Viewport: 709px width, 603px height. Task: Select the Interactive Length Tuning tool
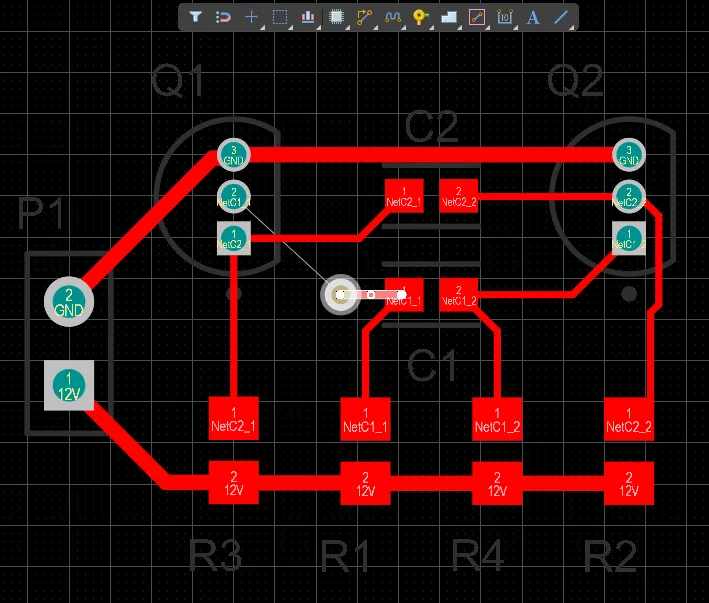point(392,17)
